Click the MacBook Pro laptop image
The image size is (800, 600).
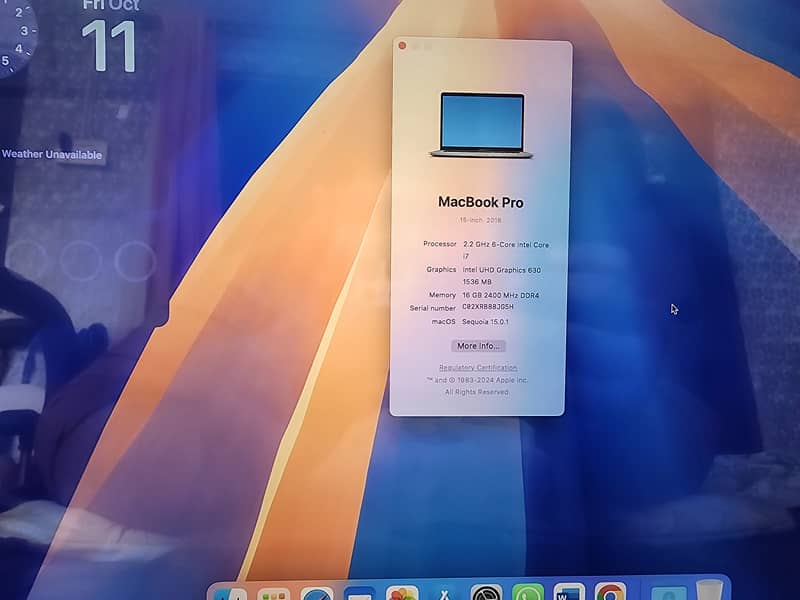tap(482, 125)
